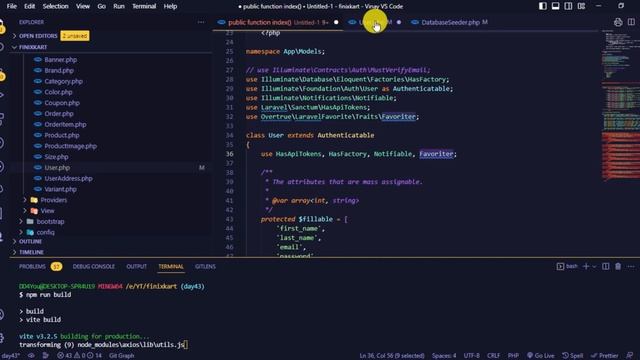Screen dimensions: 640x360
Task: Click Ln 36, Col 56 cursor position
Action: pos(392,356)
